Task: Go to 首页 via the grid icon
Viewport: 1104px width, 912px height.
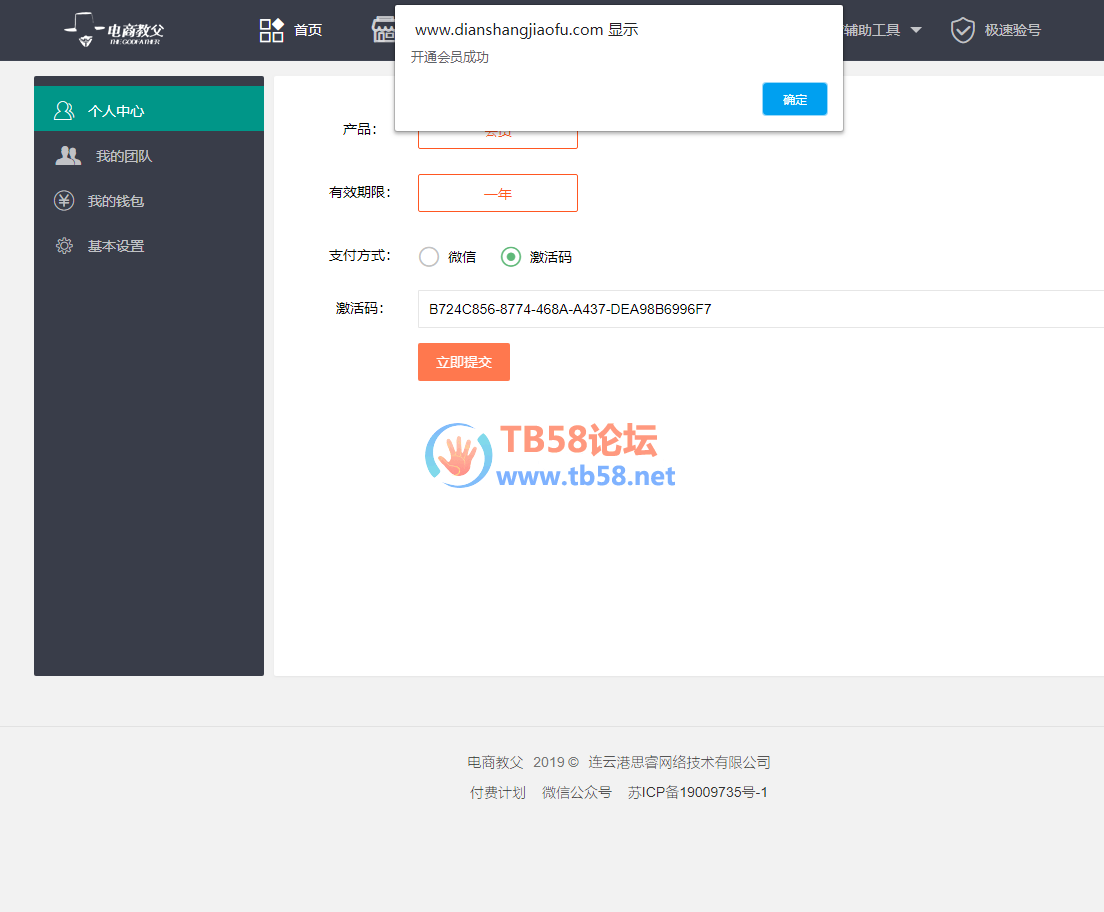Action: [271, 30]
